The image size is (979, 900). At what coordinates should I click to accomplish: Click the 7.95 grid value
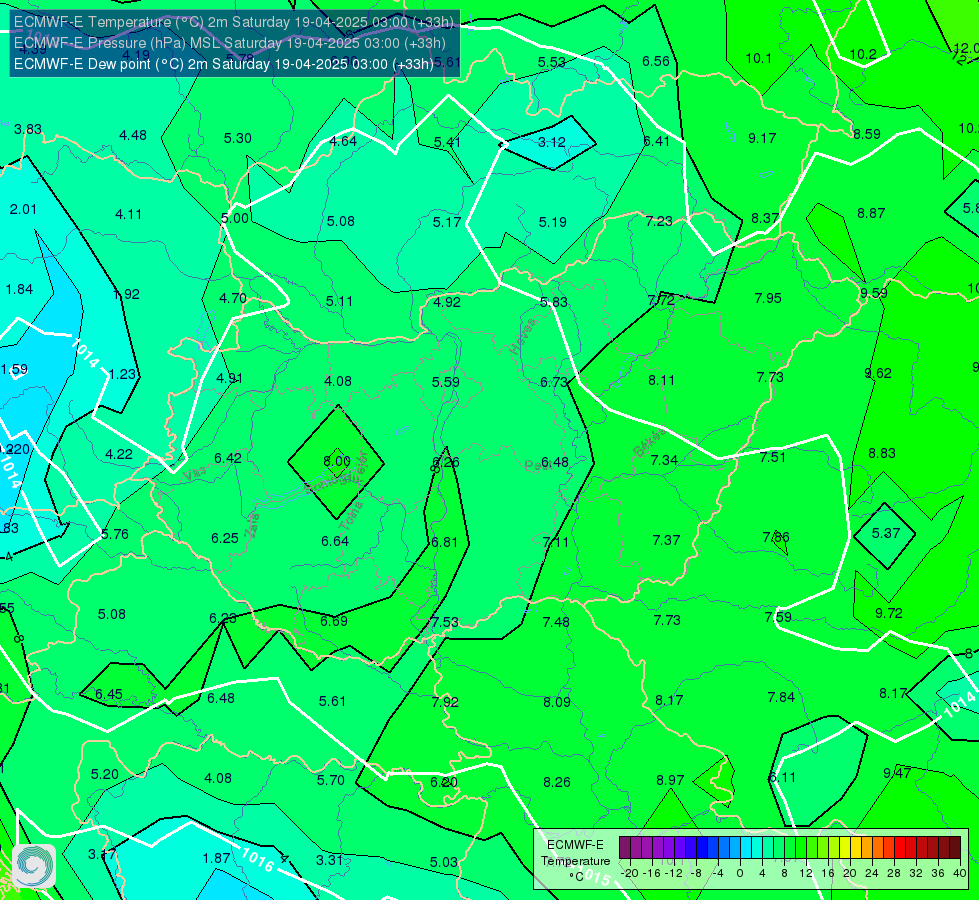pyautogui.click(x=768, y=299)
